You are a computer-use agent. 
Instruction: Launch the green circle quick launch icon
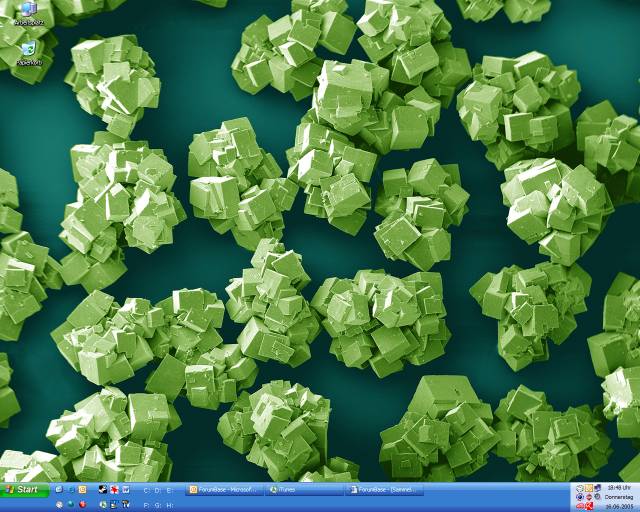tap(103, 505)
